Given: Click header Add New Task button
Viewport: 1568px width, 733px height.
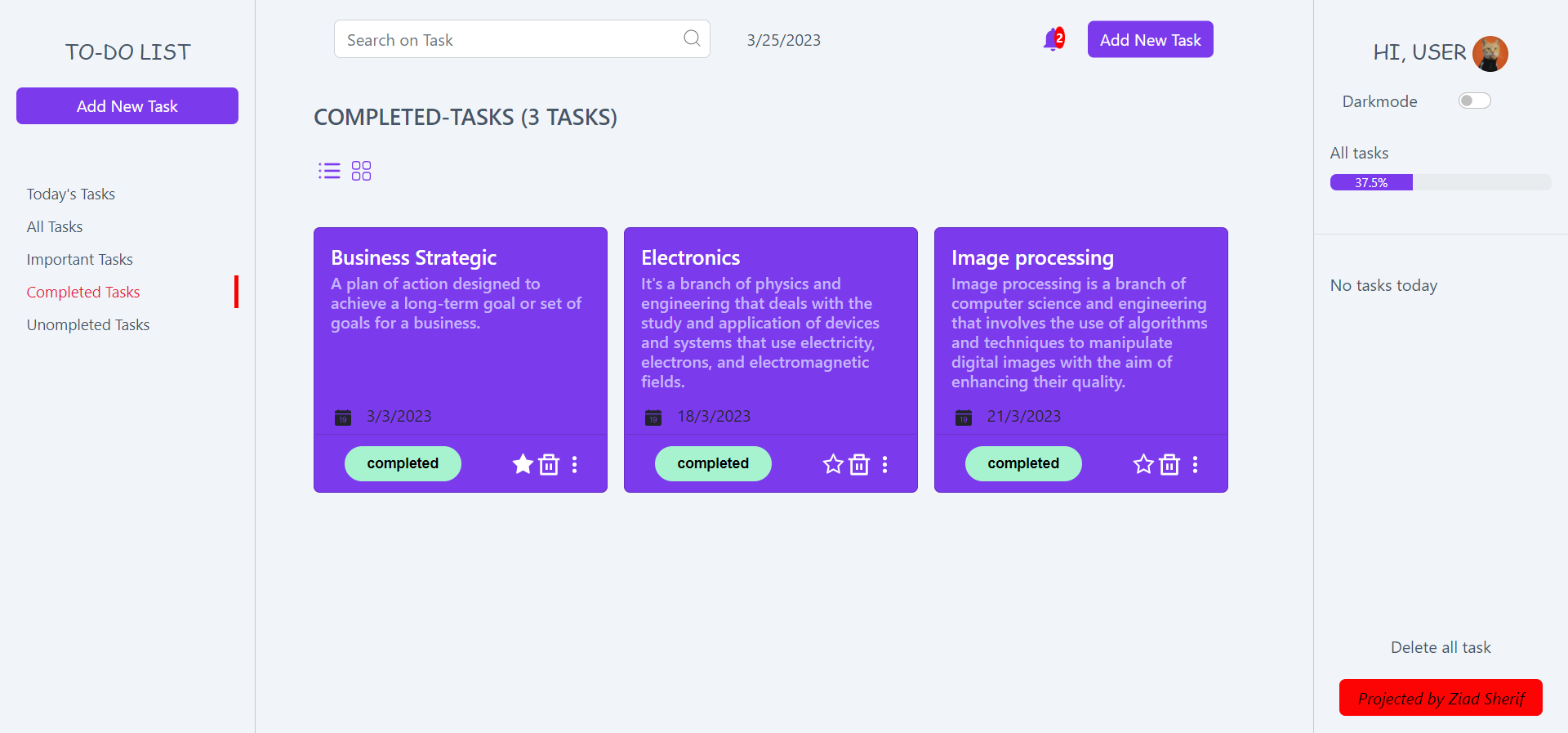Looking at the screenshot, I should pyautogui.click(x=1150, y=39).
